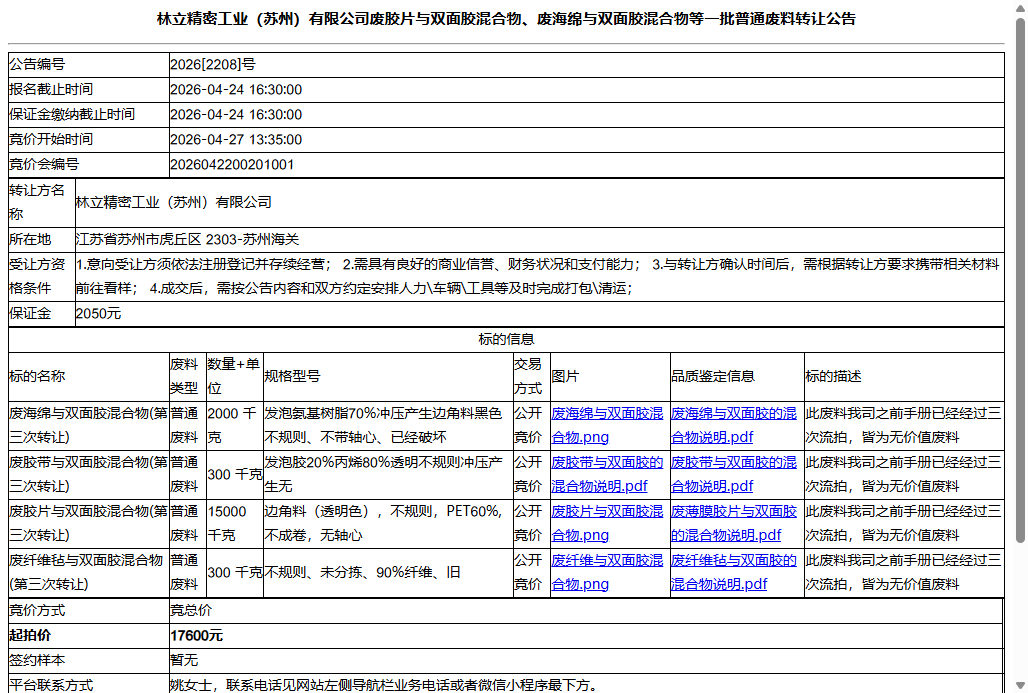This screenshot has width=1028, height=693.
Task: Click the 规格型号 column header
Action: (x=292, y=376)
